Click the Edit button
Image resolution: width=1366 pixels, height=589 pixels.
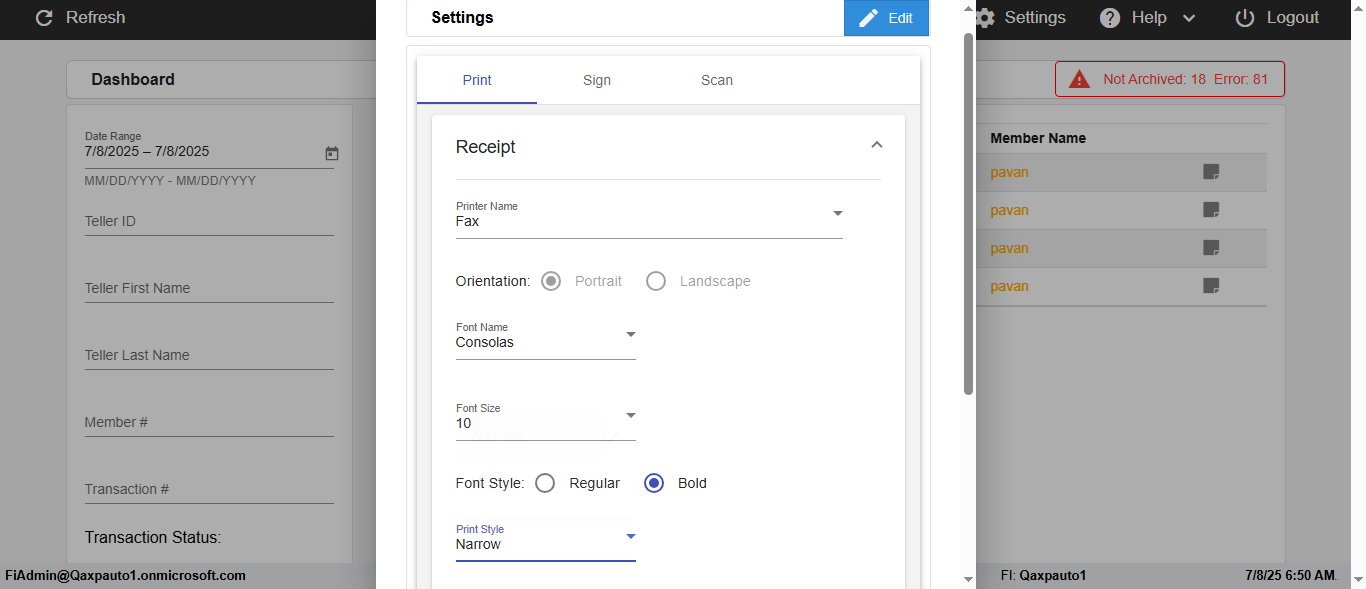[x=886, y=18]
